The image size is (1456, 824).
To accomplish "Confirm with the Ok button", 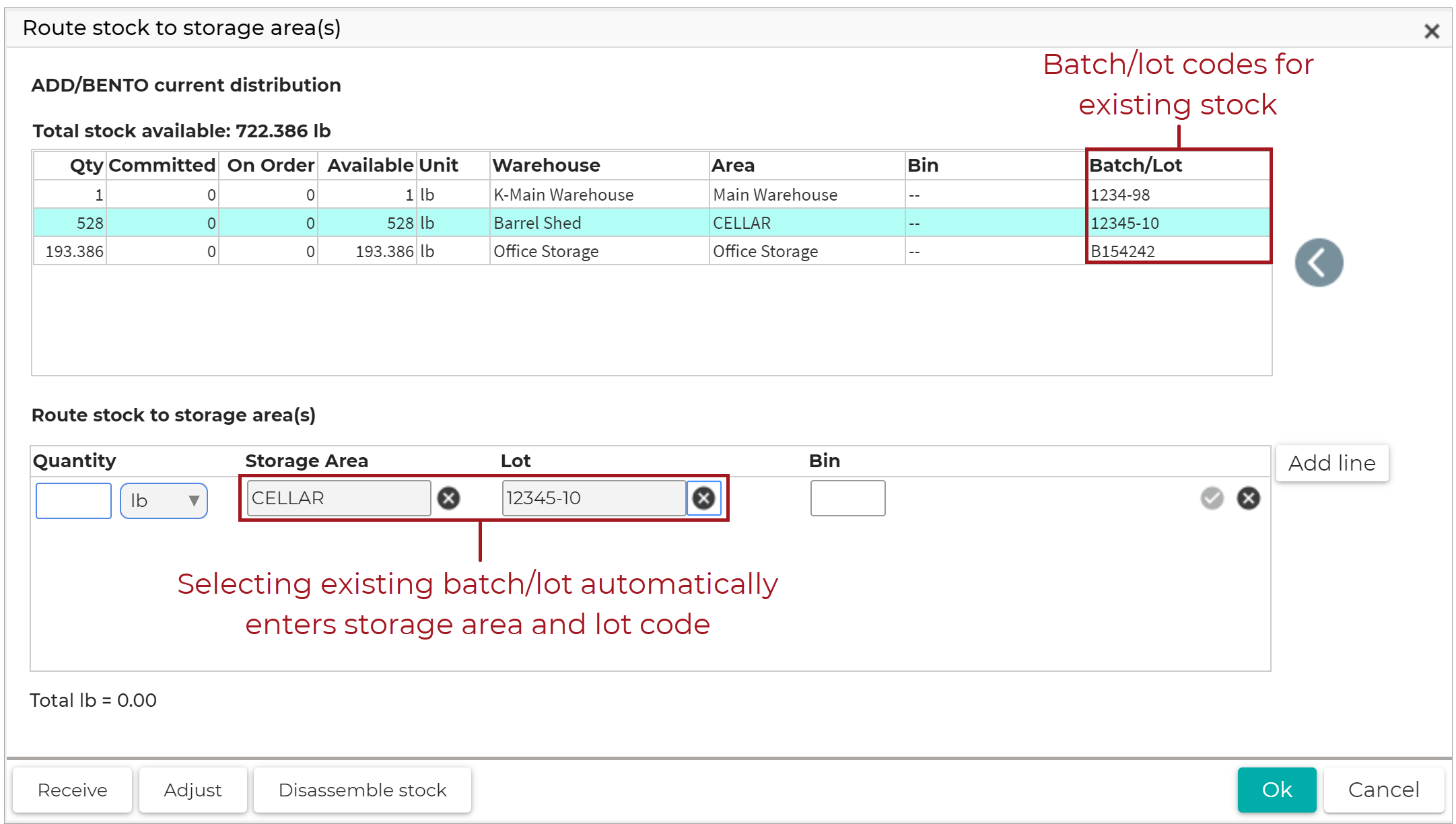I will 1277,789.
